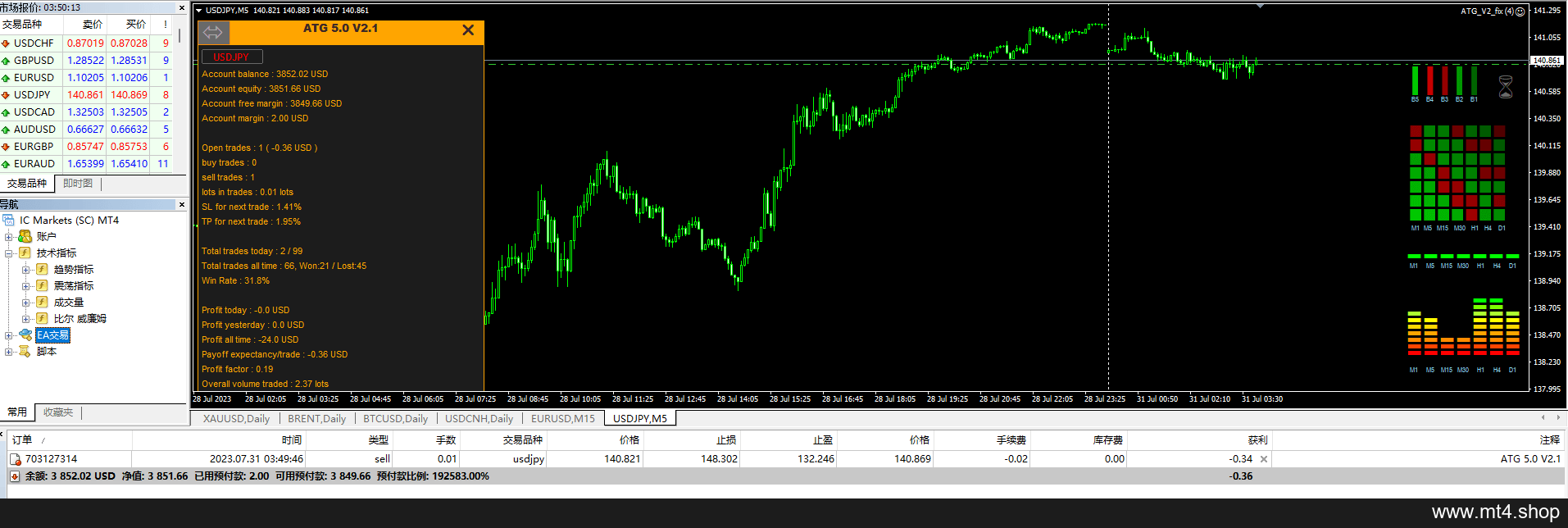Click the B4 red bar indicator
The image size is (1568, 528).
(1429, 81)
